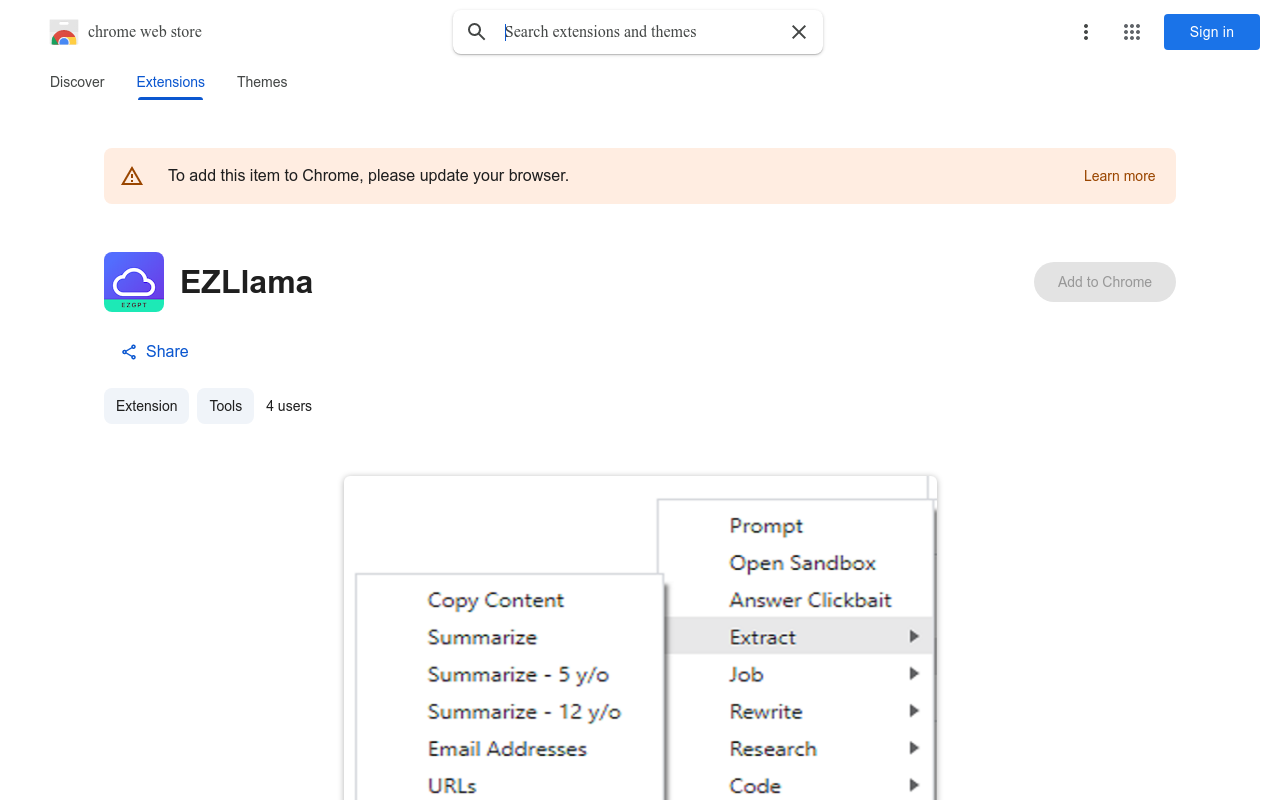
Task: Select the Extensions tab
Action: [170, 82]
